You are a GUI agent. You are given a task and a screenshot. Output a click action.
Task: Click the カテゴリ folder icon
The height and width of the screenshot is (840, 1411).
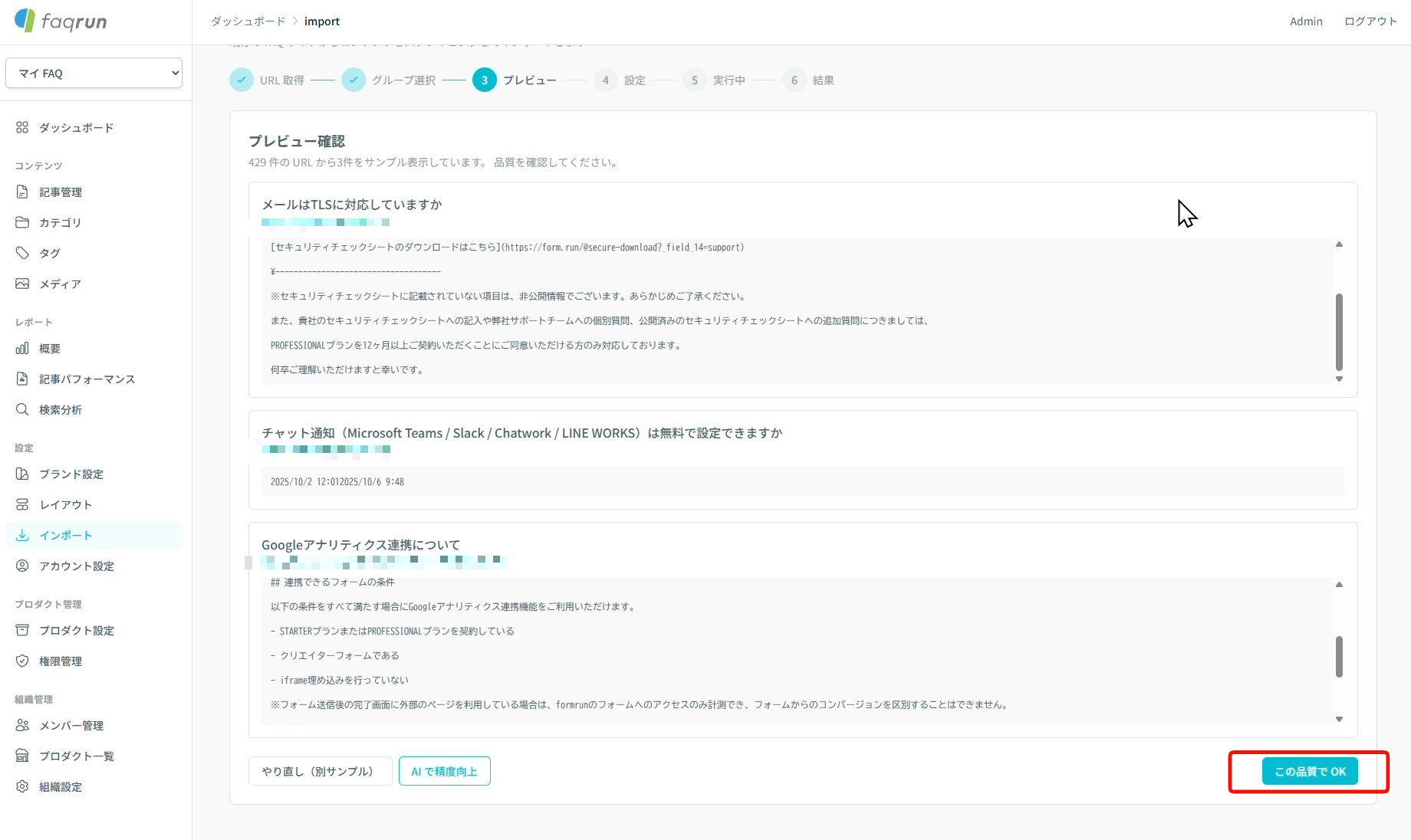22,223
